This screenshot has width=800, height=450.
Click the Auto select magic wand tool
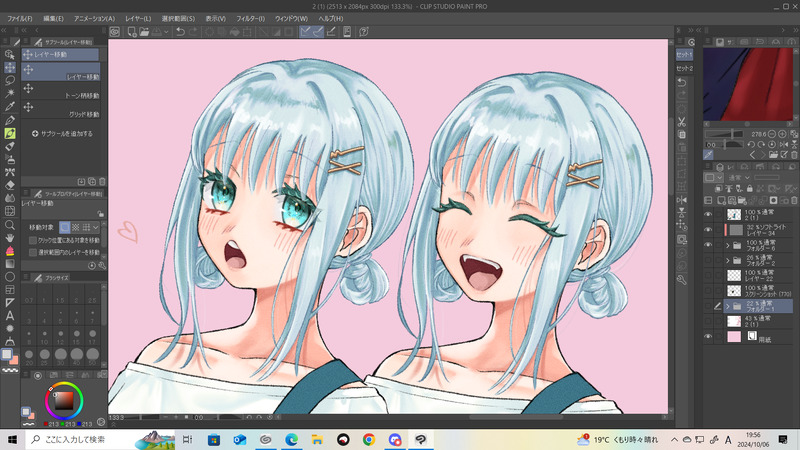click(9, 93)
